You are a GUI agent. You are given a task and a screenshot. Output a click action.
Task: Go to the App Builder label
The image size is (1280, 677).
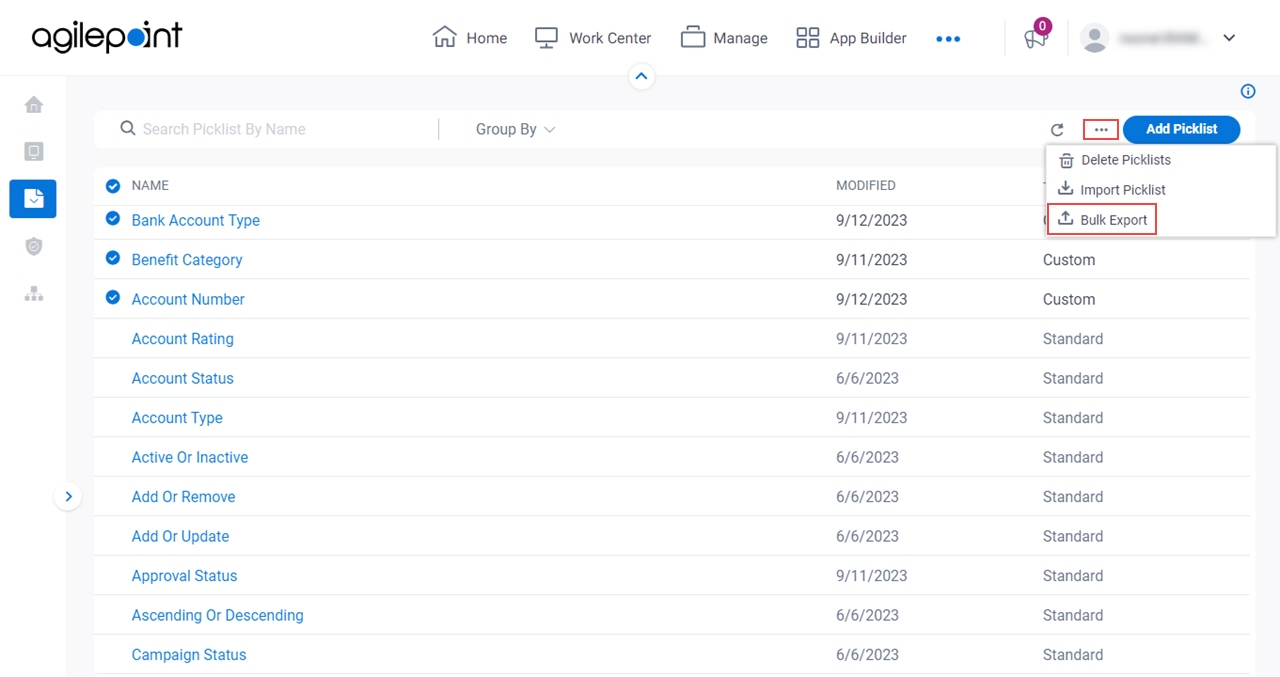coord(868,38)
